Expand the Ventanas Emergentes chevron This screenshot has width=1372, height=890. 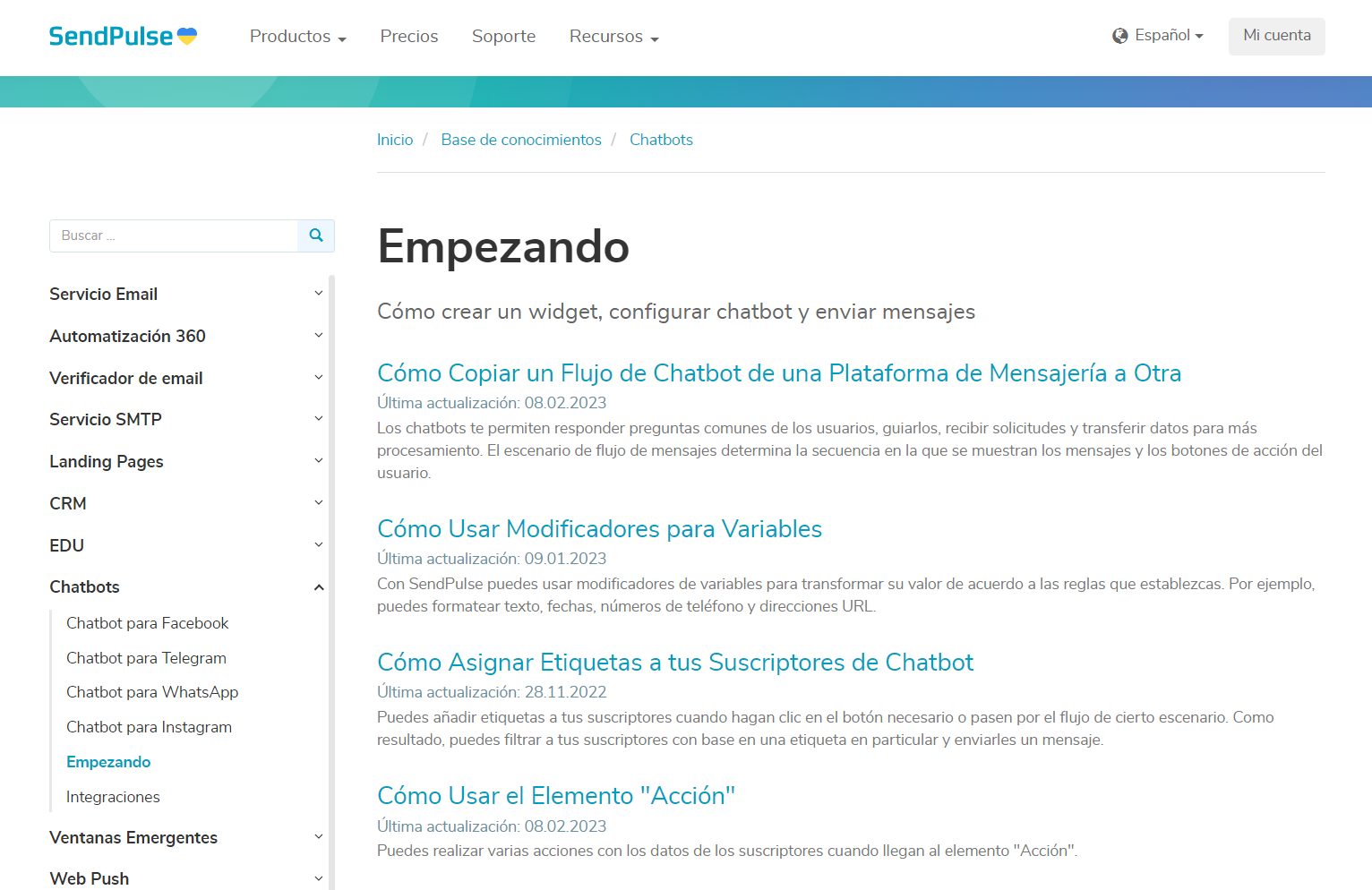319,837
